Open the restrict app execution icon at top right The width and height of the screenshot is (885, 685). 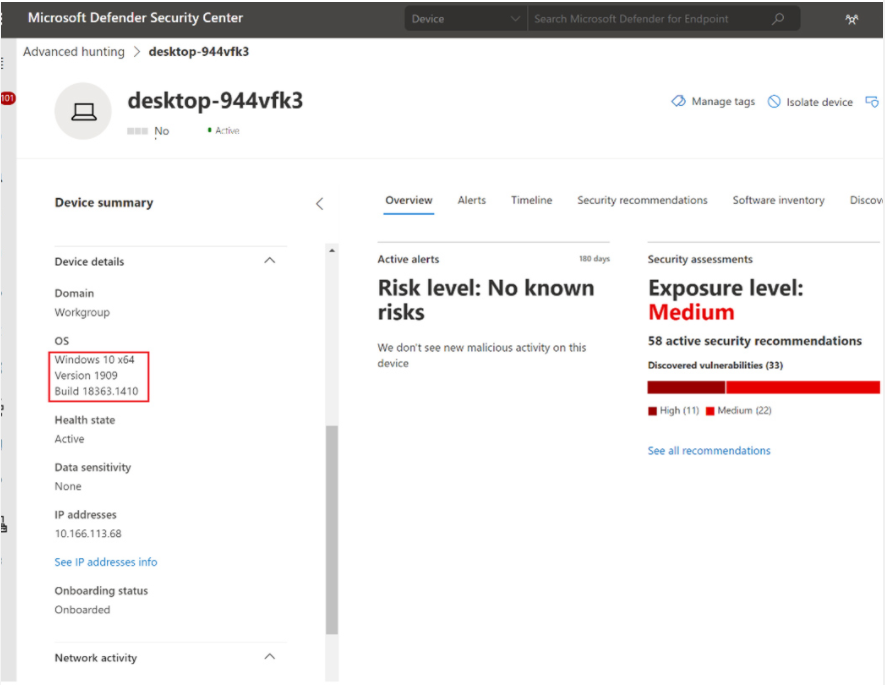[873, 102]
